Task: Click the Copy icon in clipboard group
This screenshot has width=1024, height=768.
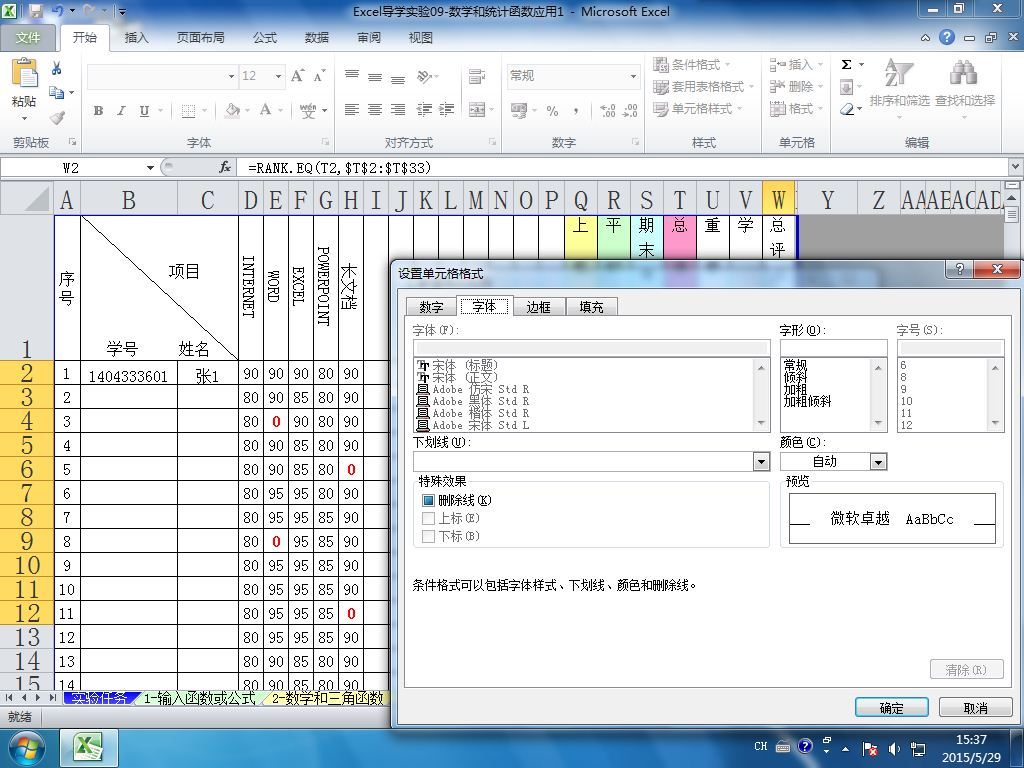Action: pos(57,93)
